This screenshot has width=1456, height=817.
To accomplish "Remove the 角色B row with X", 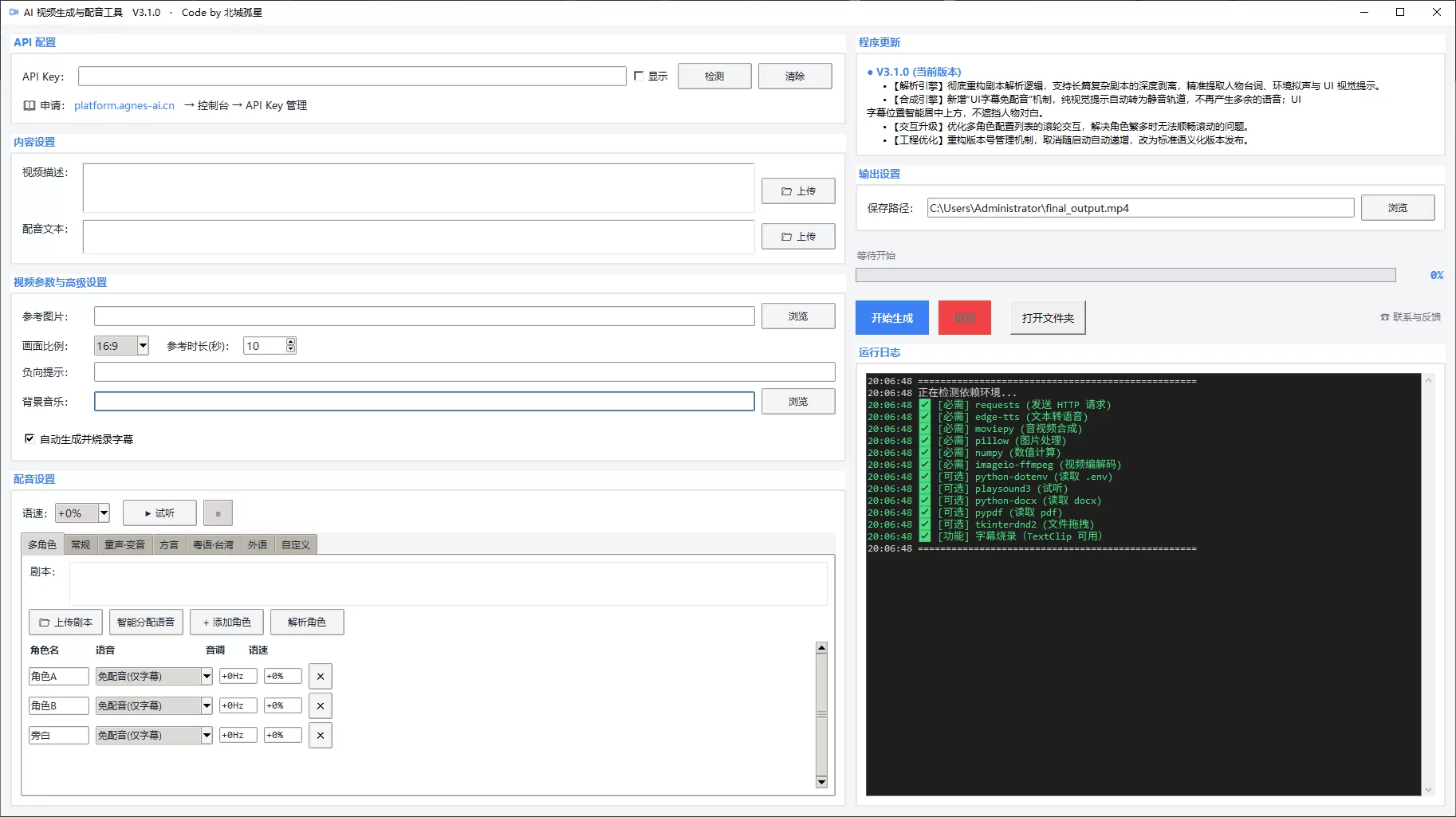I will [321, 706].
